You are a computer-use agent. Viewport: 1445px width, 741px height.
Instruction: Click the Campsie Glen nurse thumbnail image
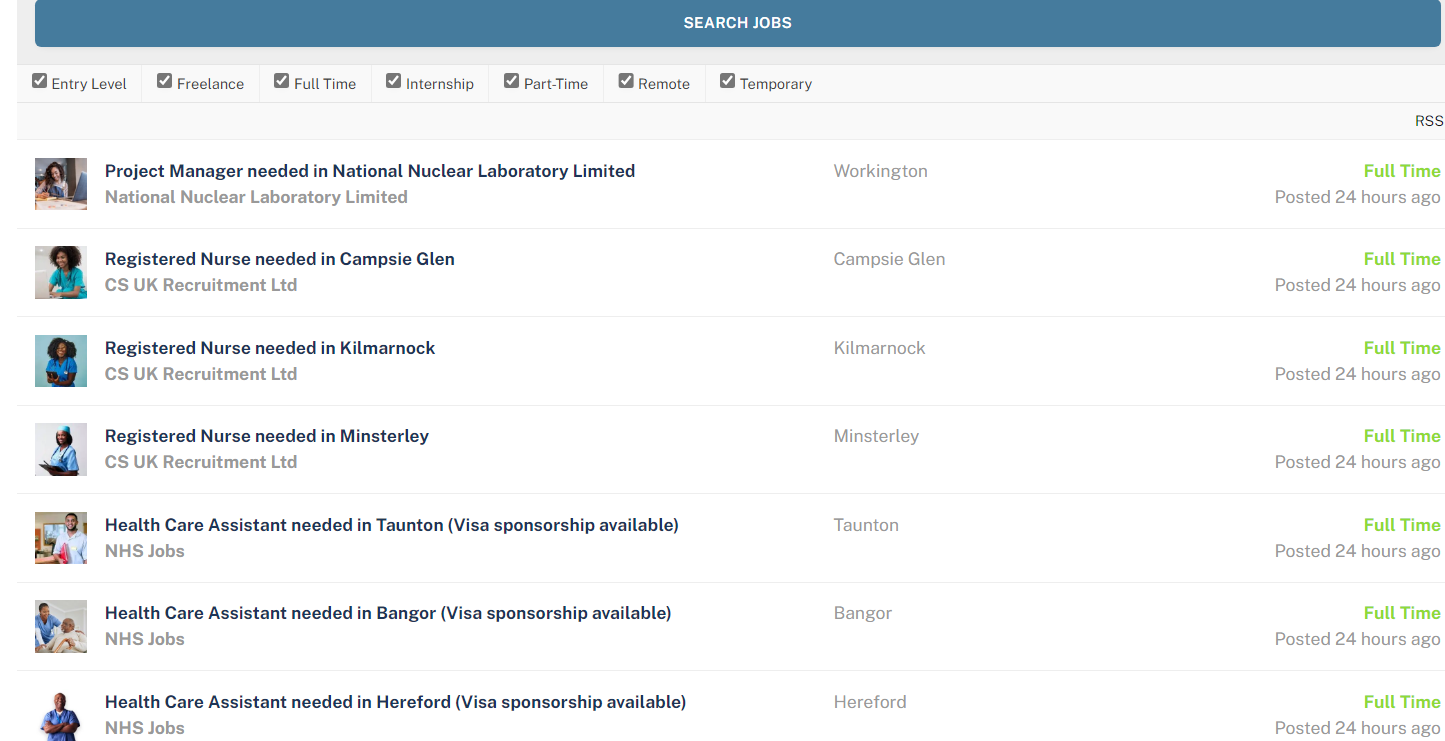[x=61, y=272]
